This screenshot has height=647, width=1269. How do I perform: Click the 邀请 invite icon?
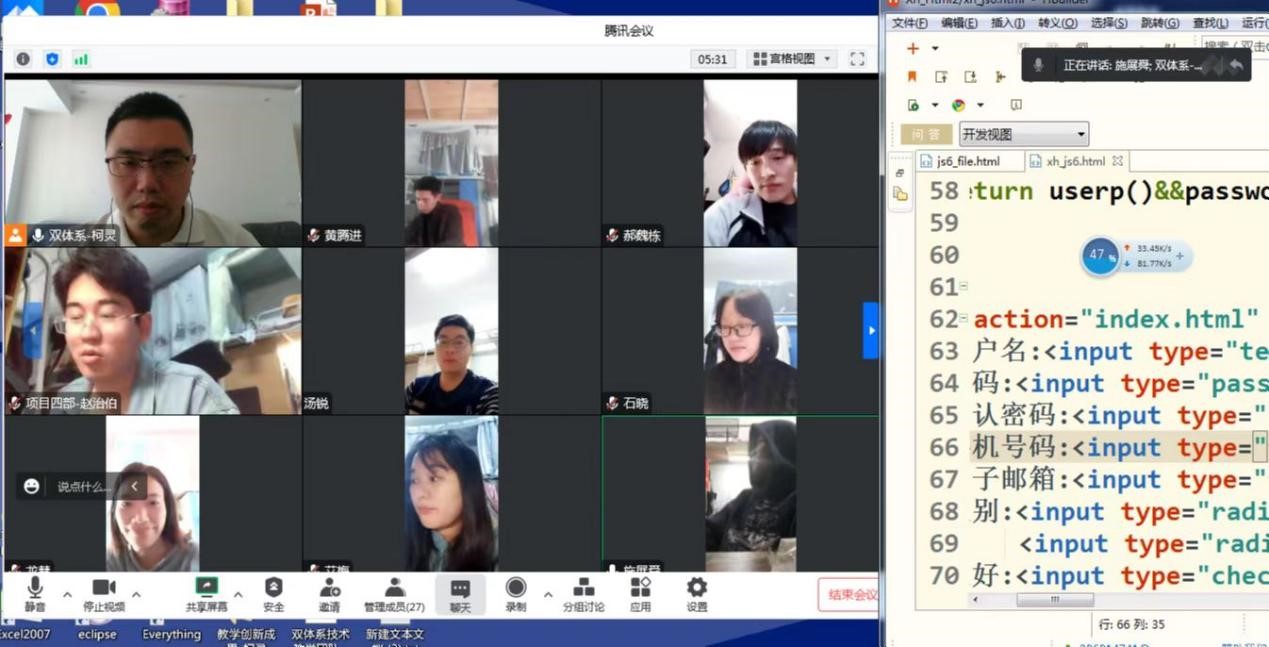329,589
